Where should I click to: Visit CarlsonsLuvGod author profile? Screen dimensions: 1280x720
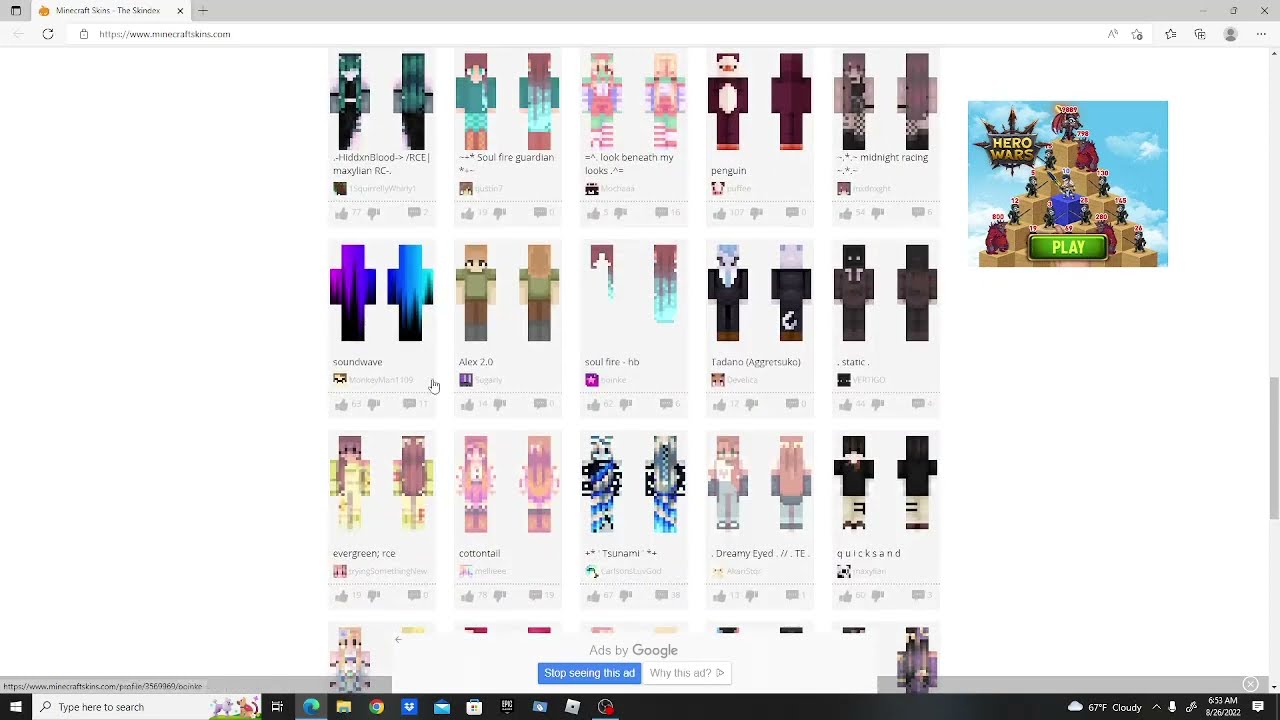pyautogui.click(x=631, y=571)
